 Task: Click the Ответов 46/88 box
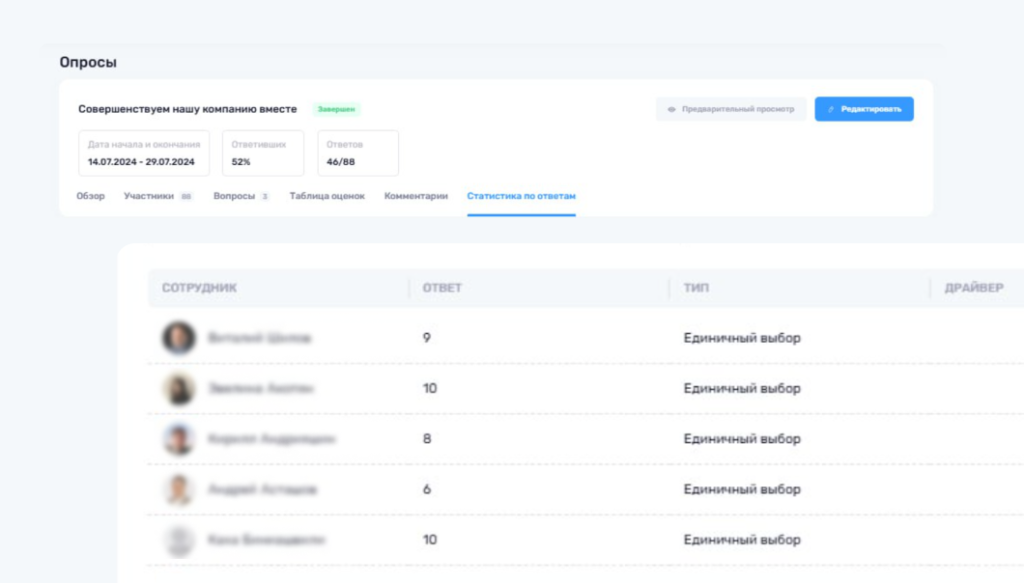(x=358, y=153)
